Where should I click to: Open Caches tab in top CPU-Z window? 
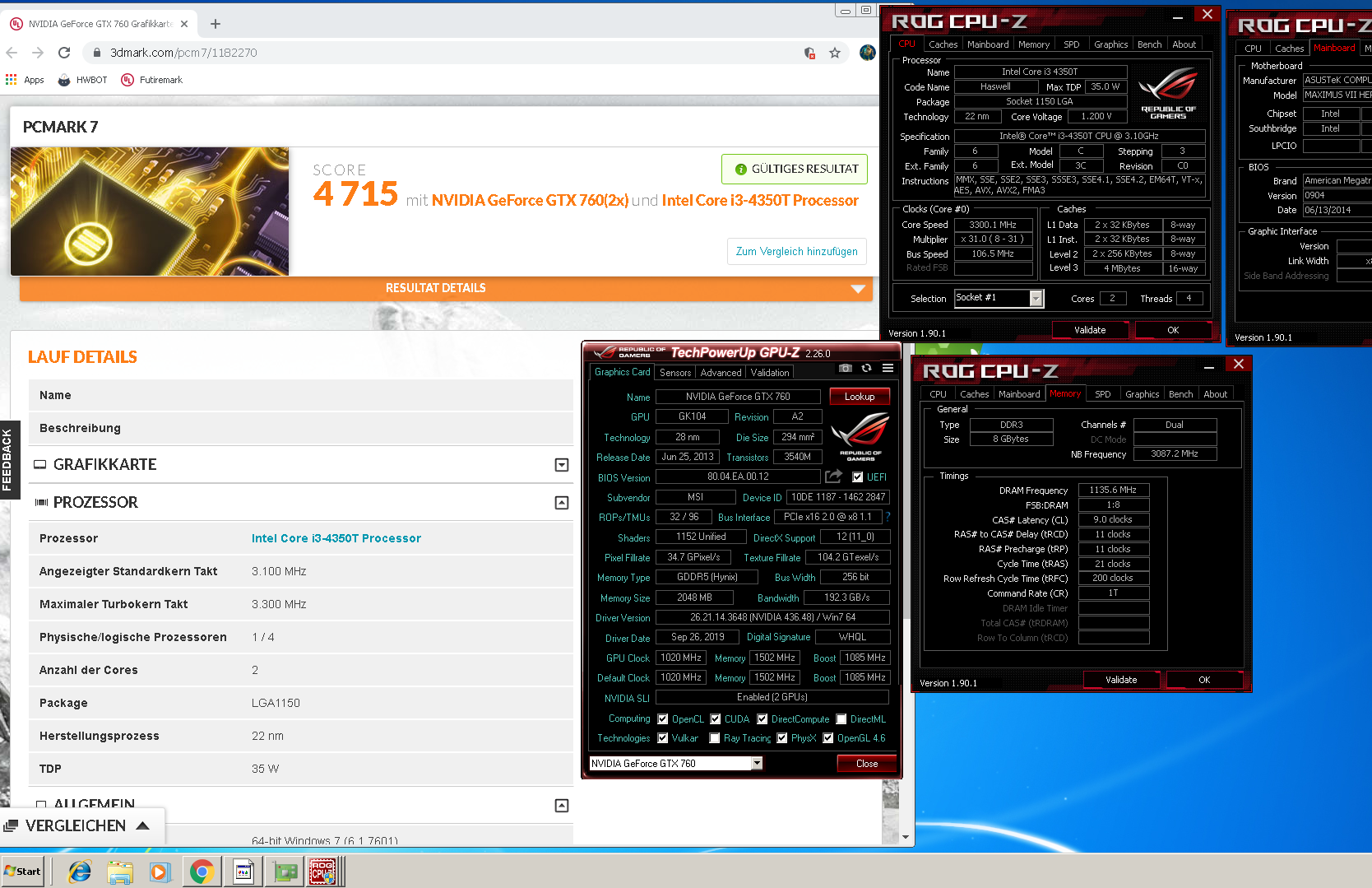point(943,44)
